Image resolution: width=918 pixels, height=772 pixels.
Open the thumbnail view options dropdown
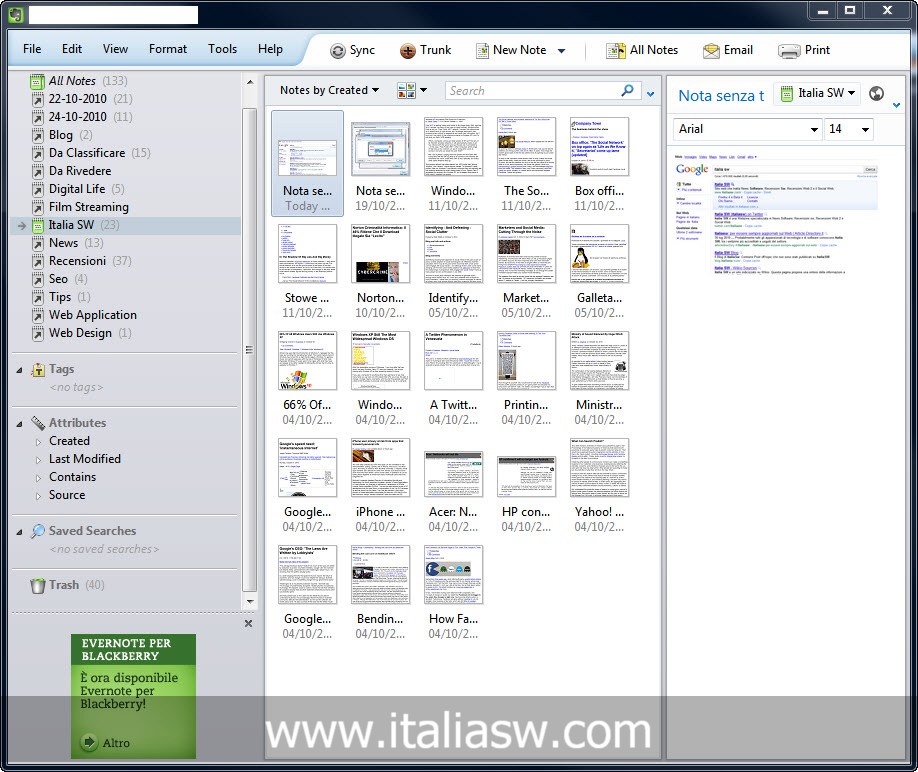coord(412,90)
